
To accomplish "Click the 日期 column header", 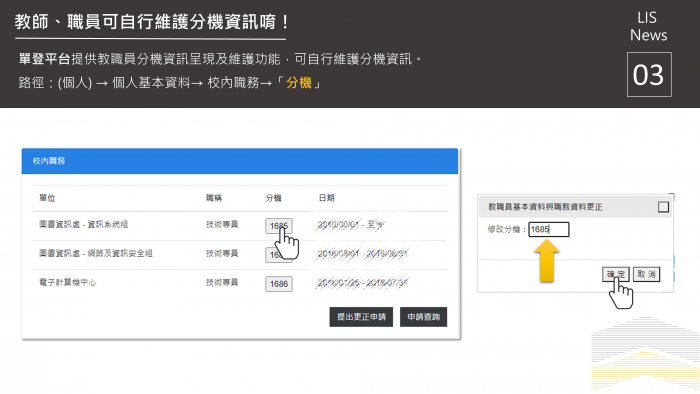I will [326, 198].
